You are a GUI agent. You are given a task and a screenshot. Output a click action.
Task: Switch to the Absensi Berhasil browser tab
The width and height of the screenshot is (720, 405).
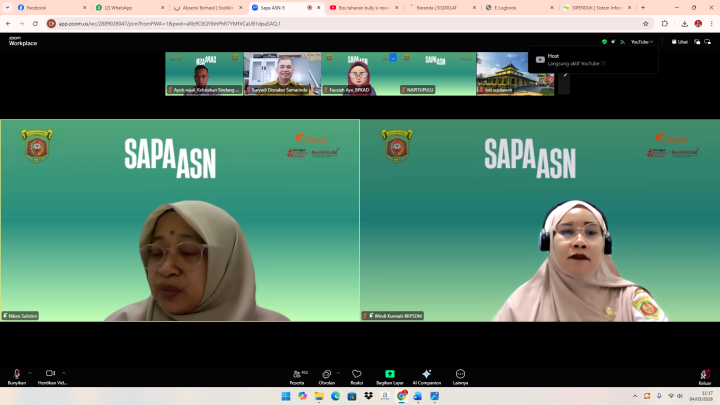[x=207, y=8]
